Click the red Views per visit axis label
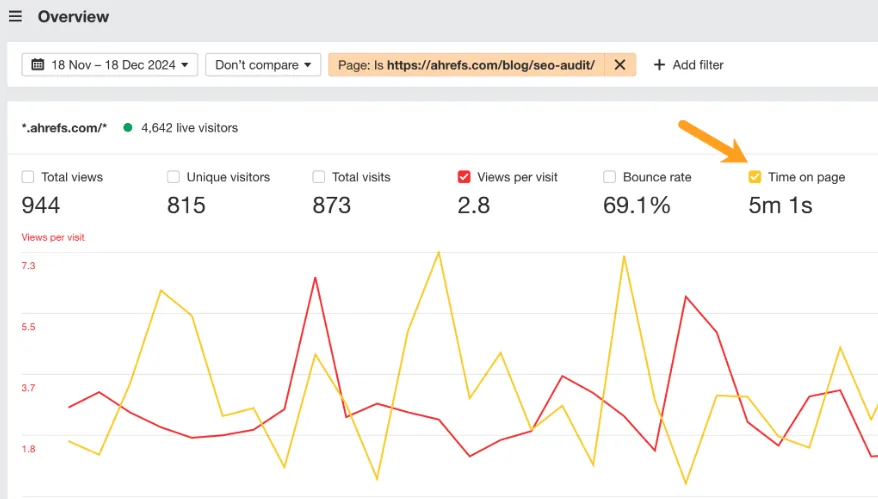This screenshot has width=878, height=499. coord(53,237)
